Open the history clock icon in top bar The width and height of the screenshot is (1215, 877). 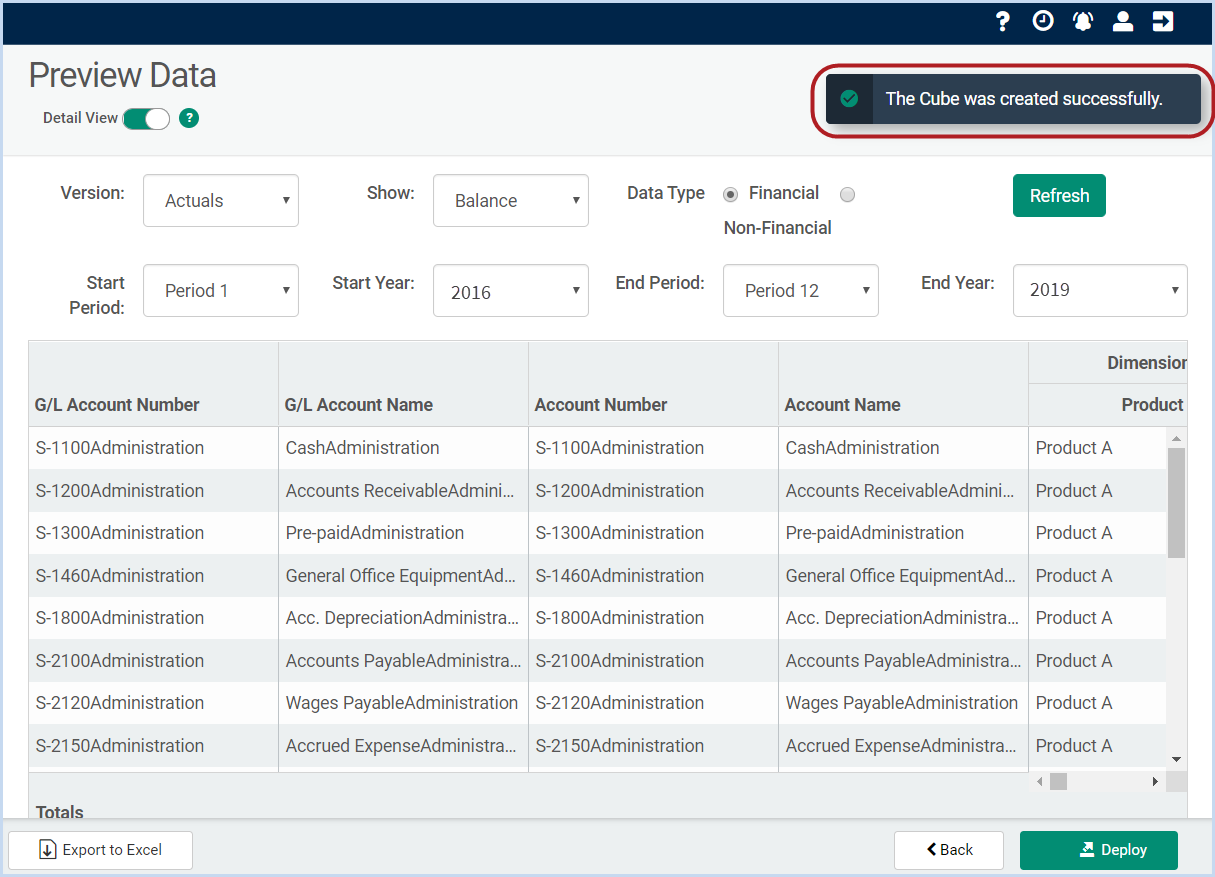(x=1043, y=21)
